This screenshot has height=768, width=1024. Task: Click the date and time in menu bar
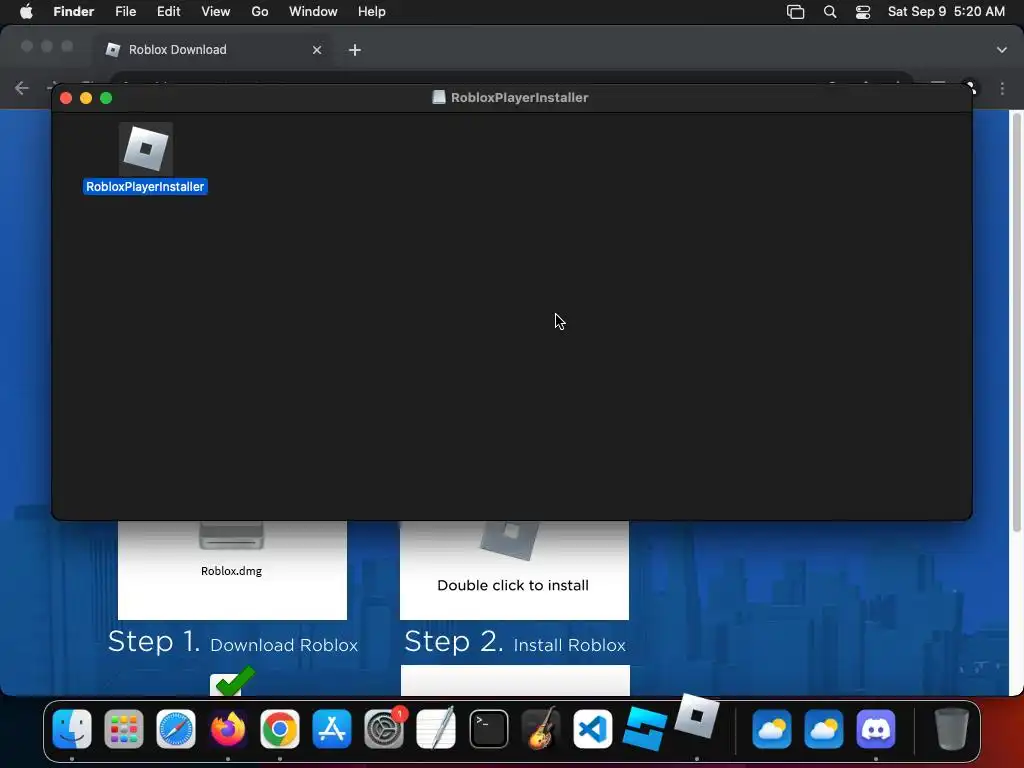pos(946,12)
